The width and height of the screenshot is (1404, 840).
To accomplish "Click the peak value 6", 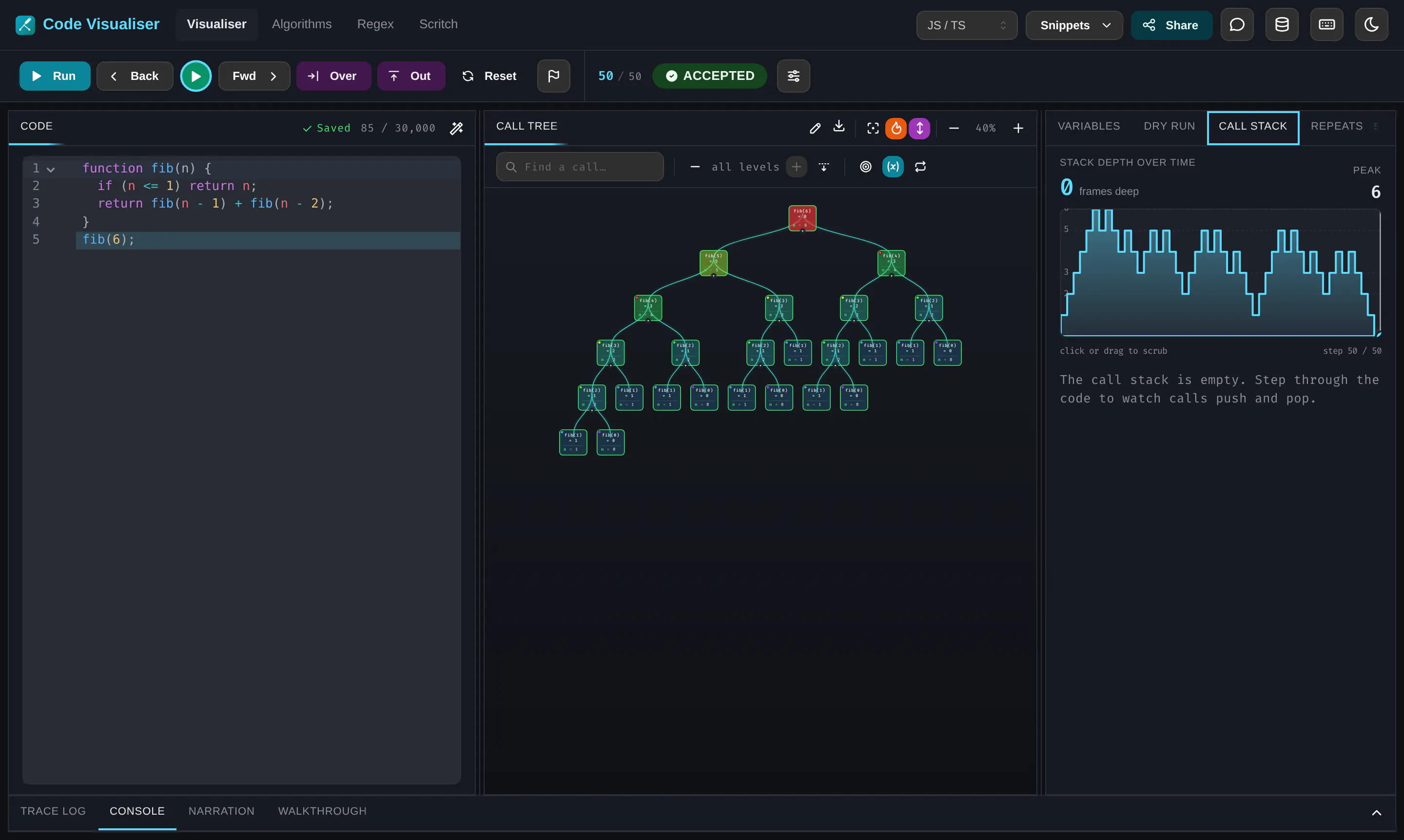I will pos(1376,192).
